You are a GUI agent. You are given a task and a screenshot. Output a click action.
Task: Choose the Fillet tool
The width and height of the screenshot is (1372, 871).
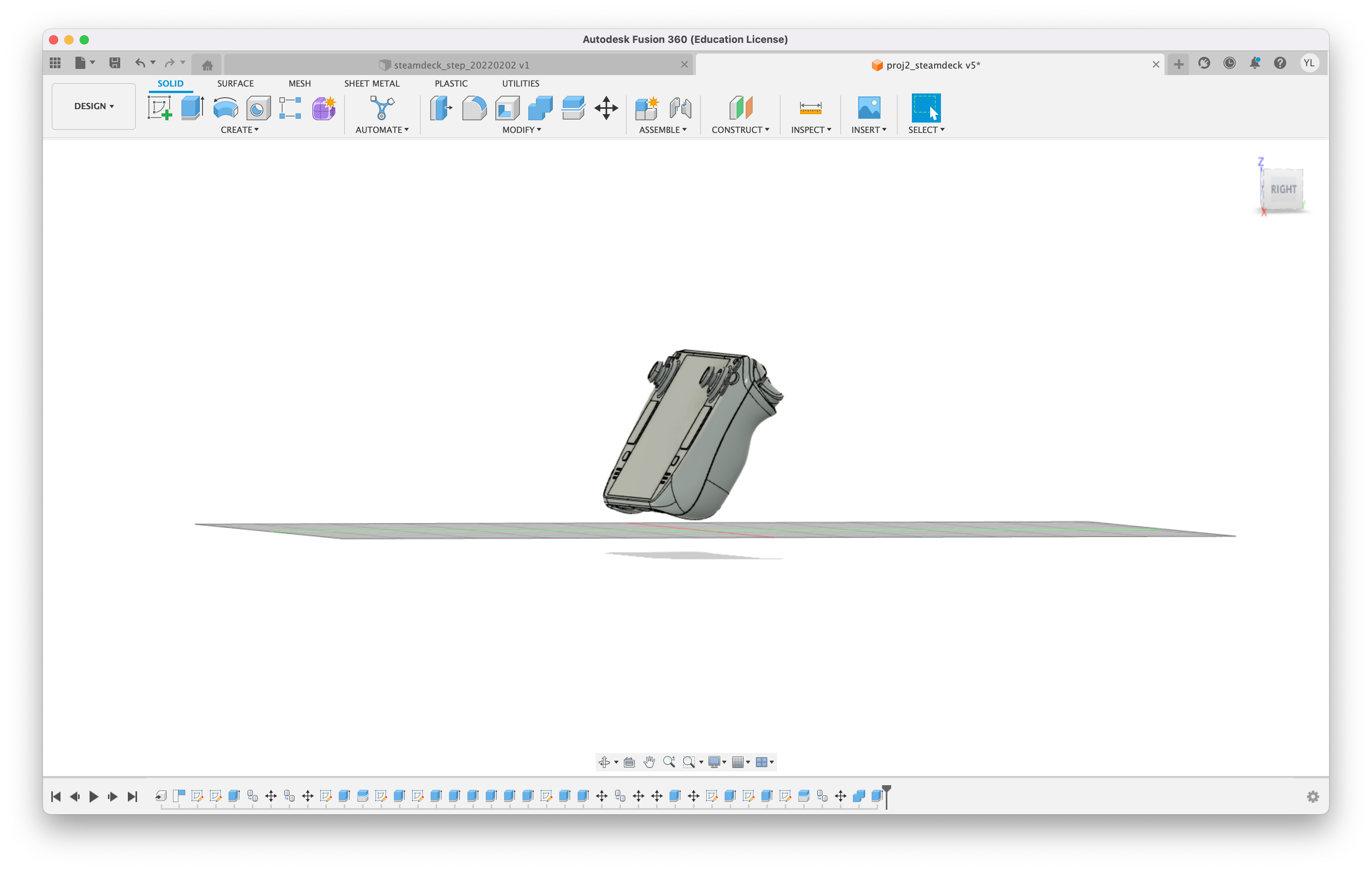click(x=474, y=108)
